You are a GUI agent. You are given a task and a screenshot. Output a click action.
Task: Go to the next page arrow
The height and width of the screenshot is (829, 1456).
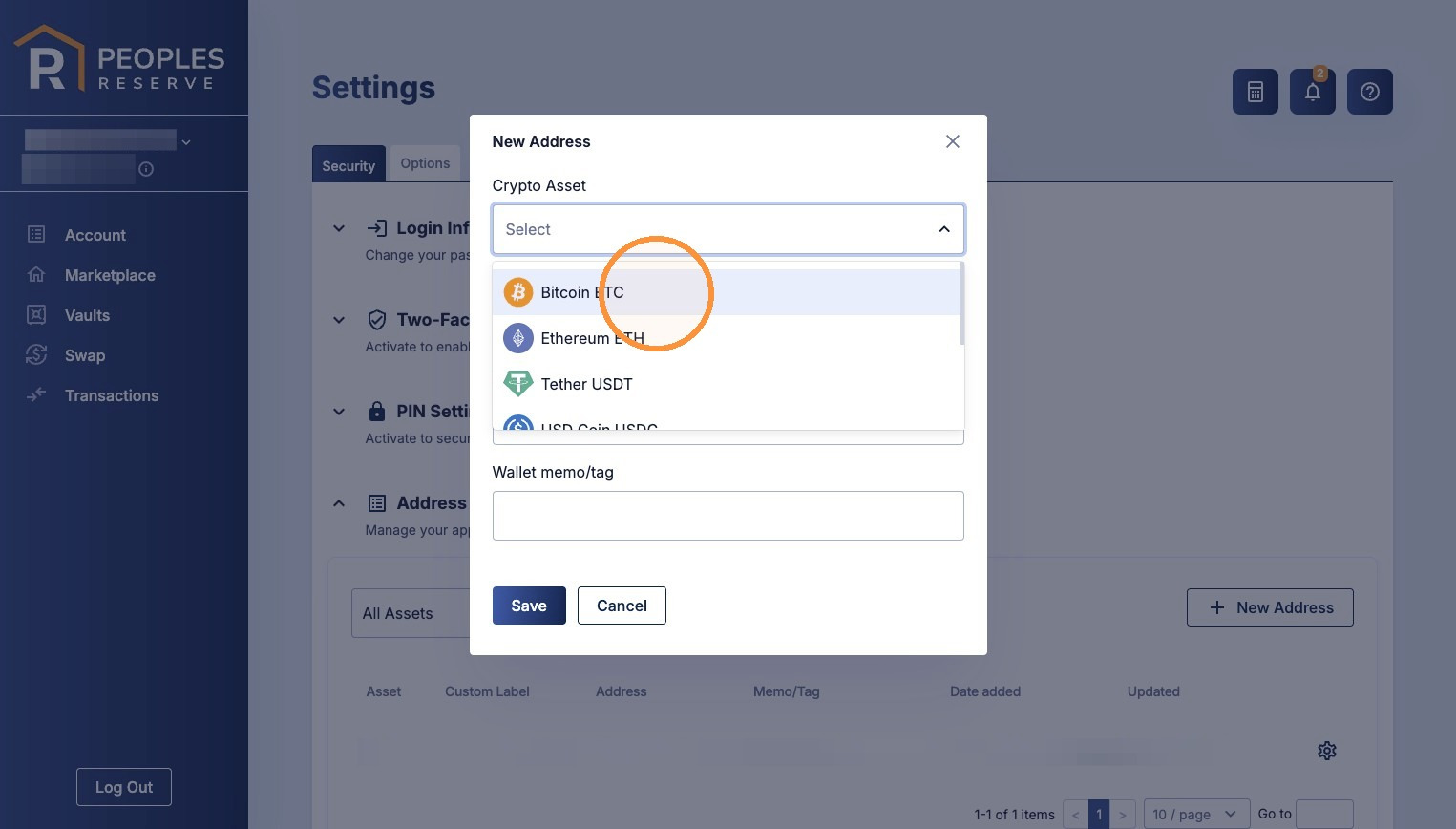(x=1123, y=815)
